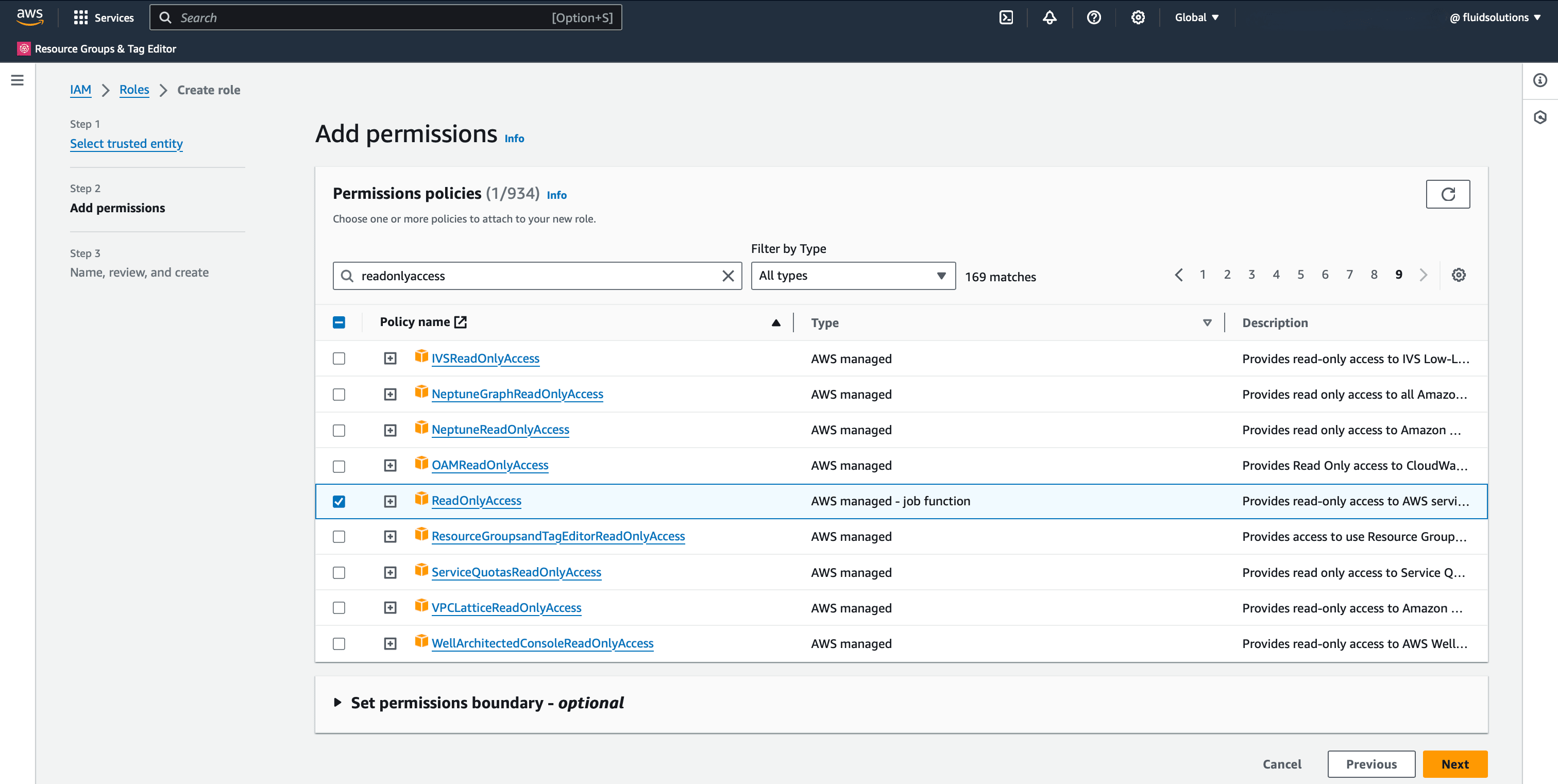1558x784 pixels.
Task: Go to results page 1
Action: click(1203, 275)
